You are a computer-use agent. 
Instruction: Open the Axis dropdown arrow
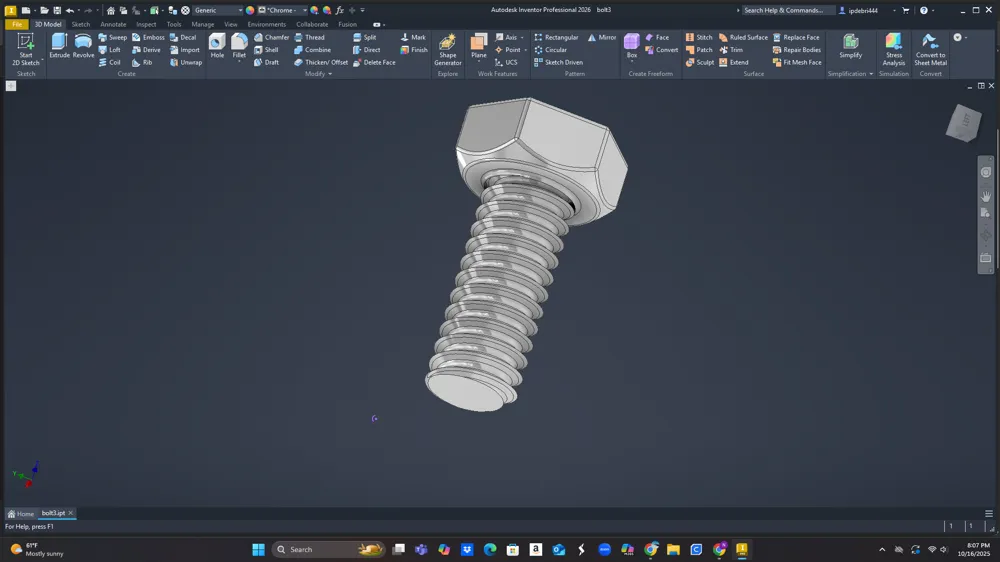(522, 38)
